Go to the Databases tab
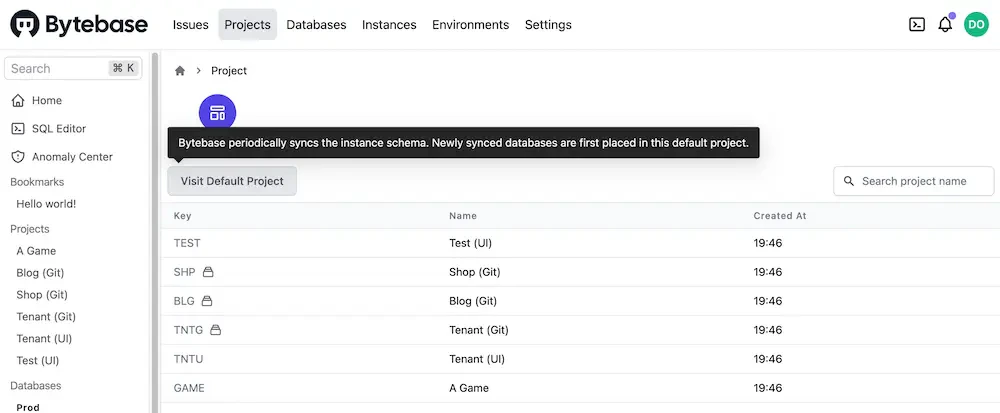This screenshot has width=1000, height=413. pyautogui.click(x=316, y=25)
